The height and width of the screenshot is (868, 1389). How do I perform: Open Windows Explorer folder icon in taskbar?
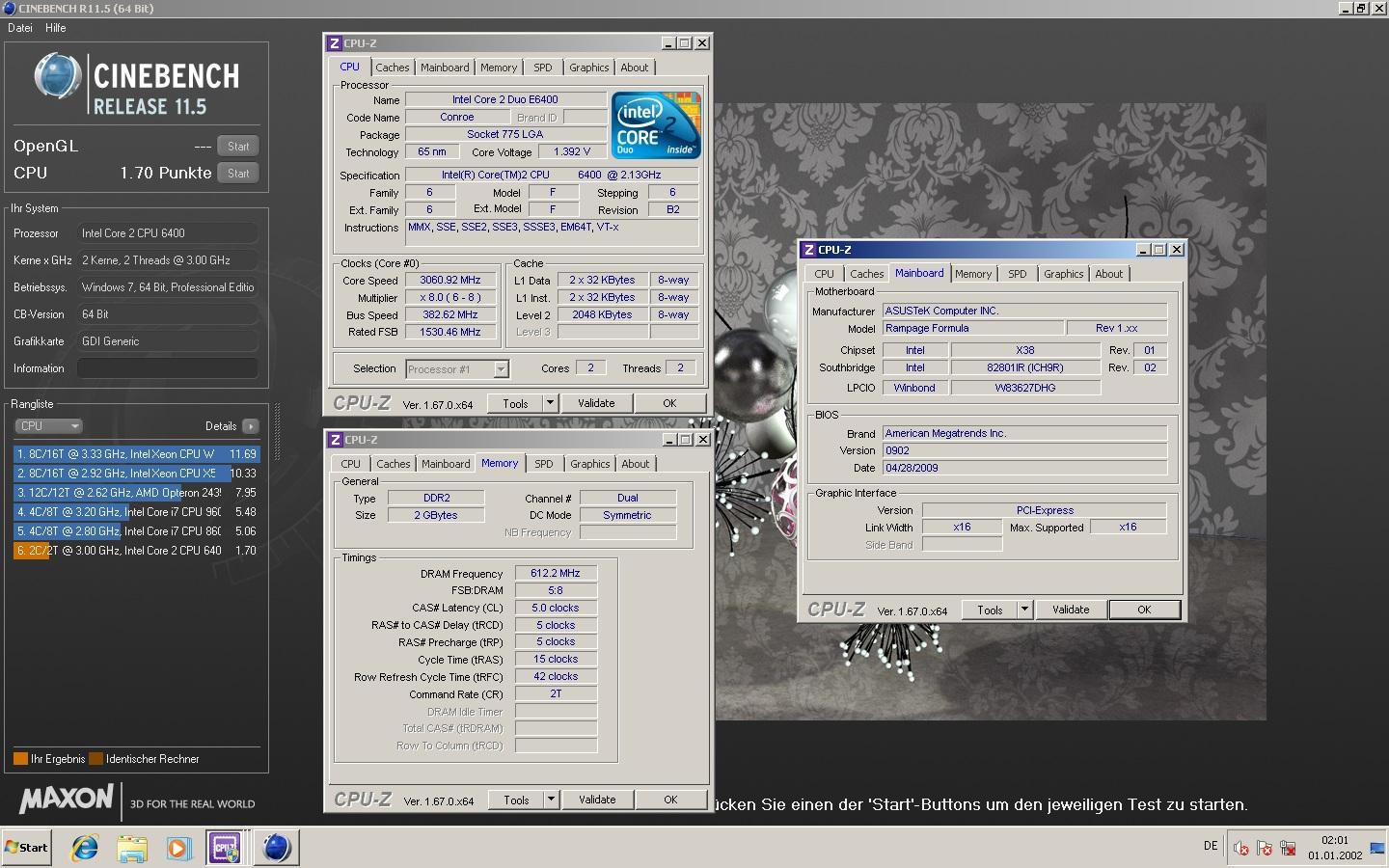click(x=132, y=848)
